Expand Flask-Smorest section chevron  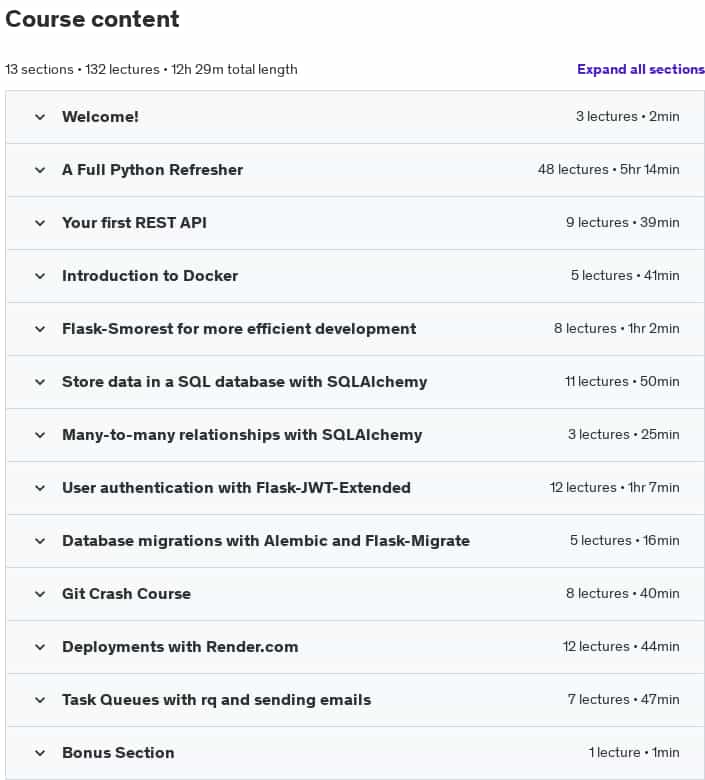point(40,329)
